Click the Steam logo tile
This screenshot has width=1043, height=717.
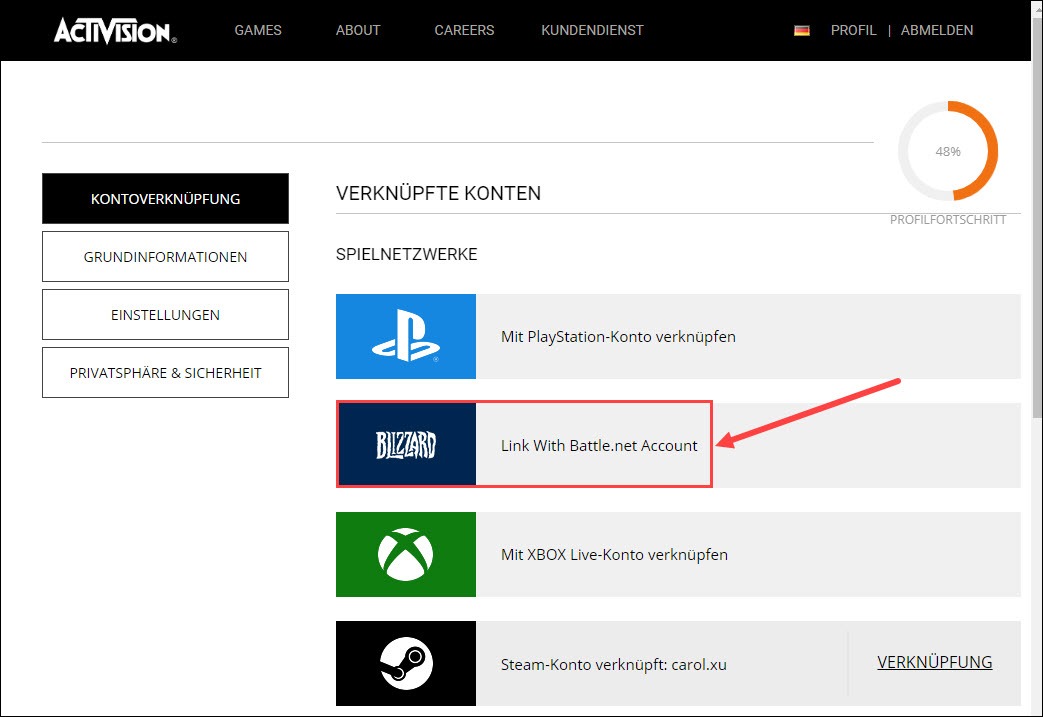tap(406, 663)
